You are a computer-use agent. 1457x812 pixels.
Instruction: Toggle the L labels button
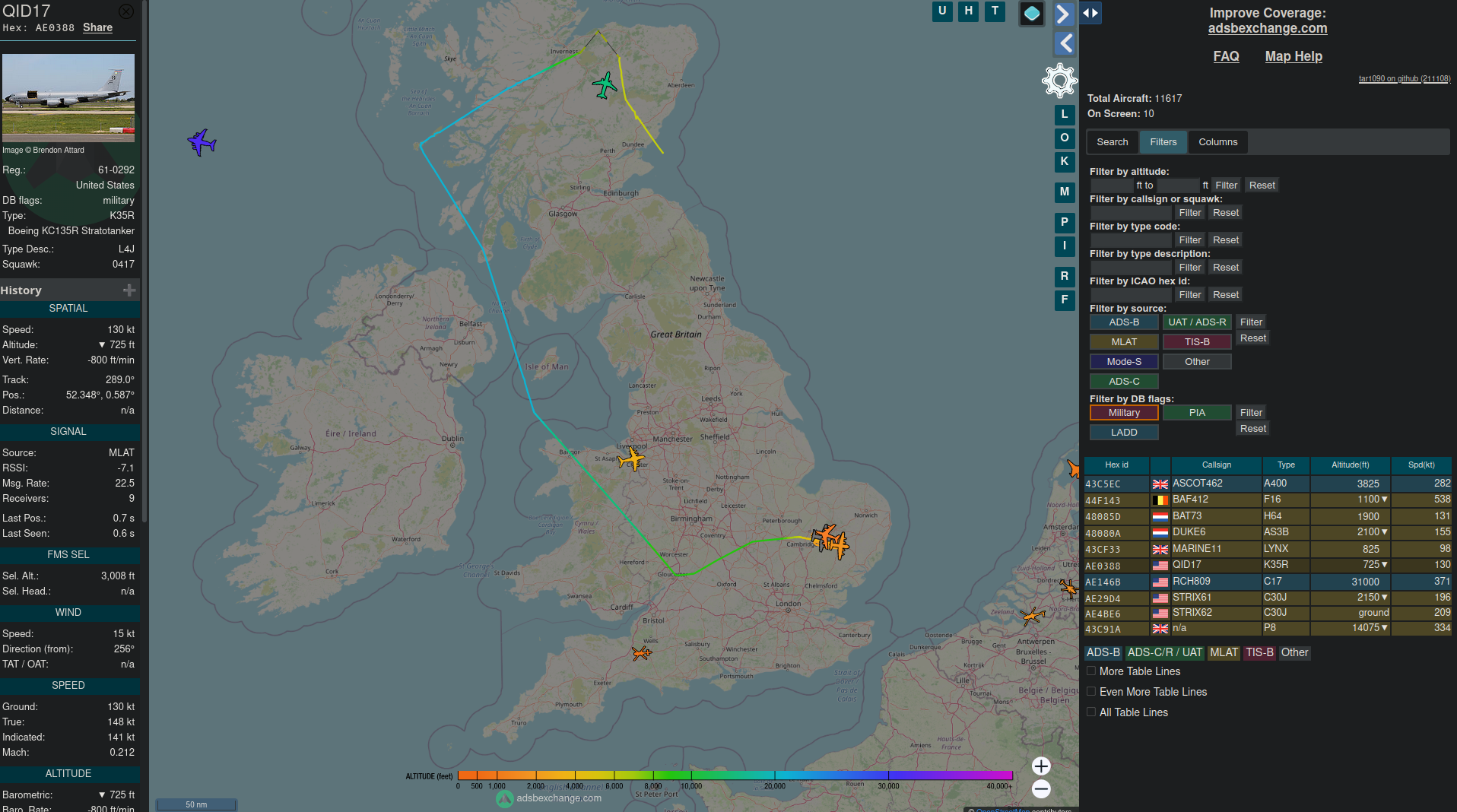[x=1065, y=115]
